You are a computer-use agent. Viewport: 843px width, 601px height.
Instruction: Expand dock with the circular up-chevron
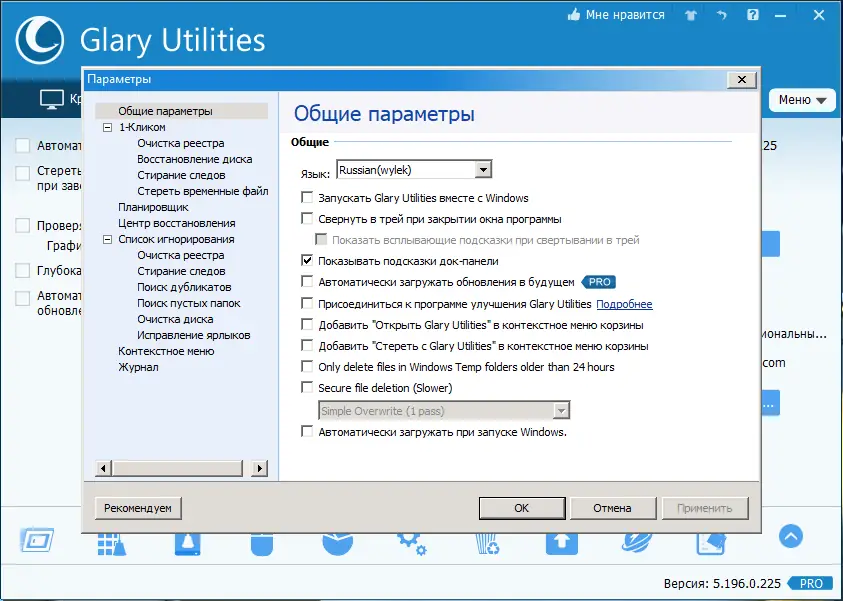791,536
